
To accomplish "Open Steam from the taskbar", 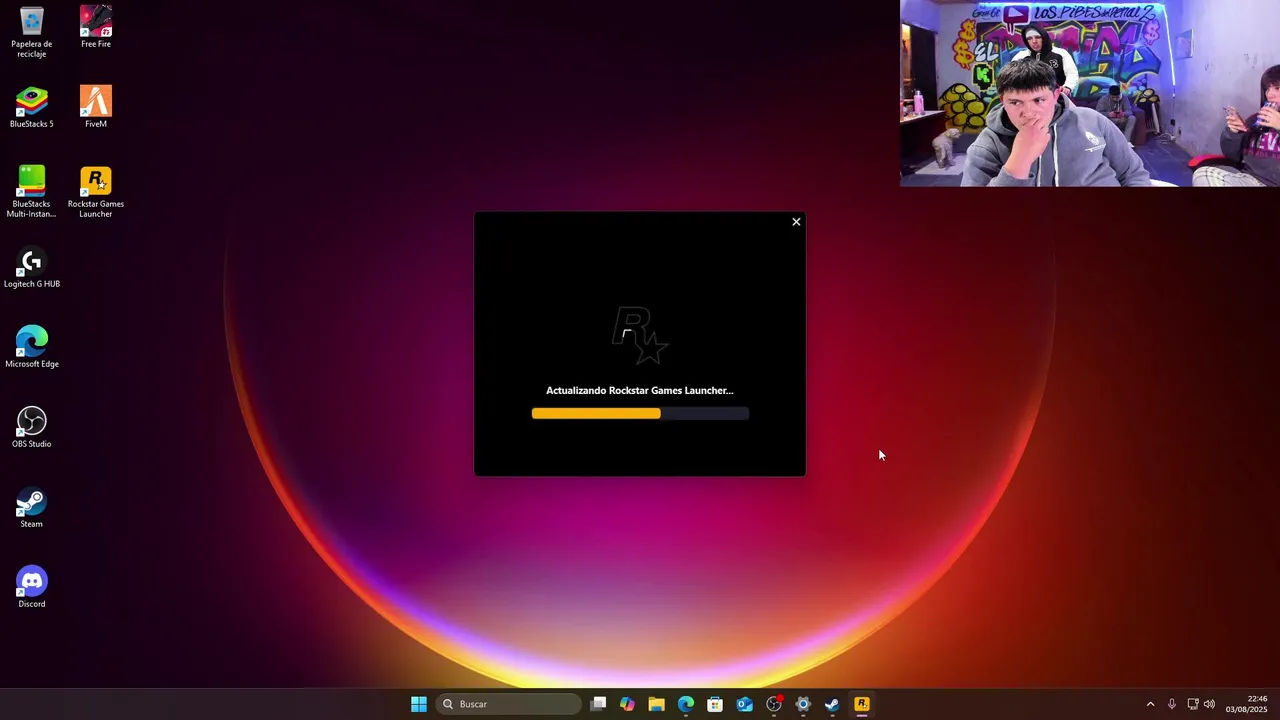I will (832, 704).
